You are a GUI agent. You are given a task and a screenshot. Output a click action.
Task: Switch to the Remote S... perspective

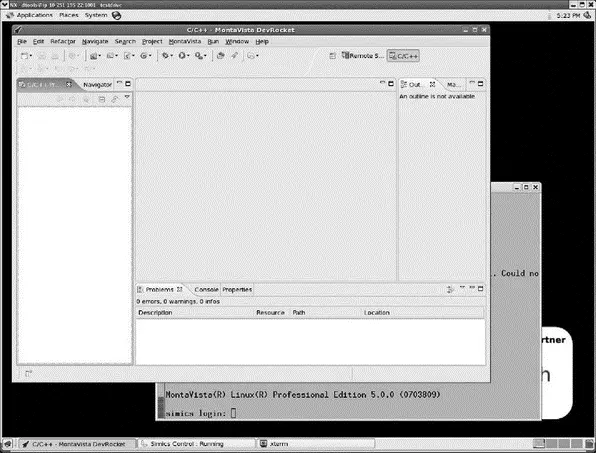tap(362, 56)
